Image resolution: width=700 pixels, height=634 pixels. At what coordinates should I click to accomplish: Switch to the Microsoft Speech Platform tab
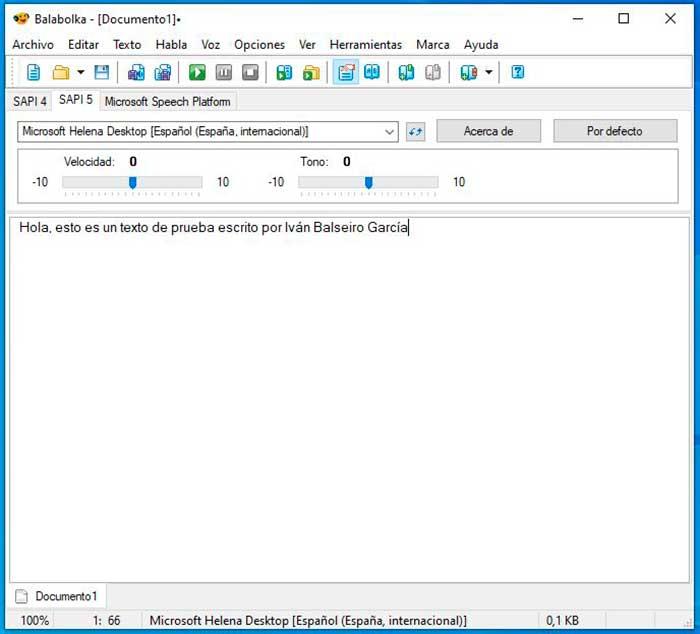click(x=167, y=101)
